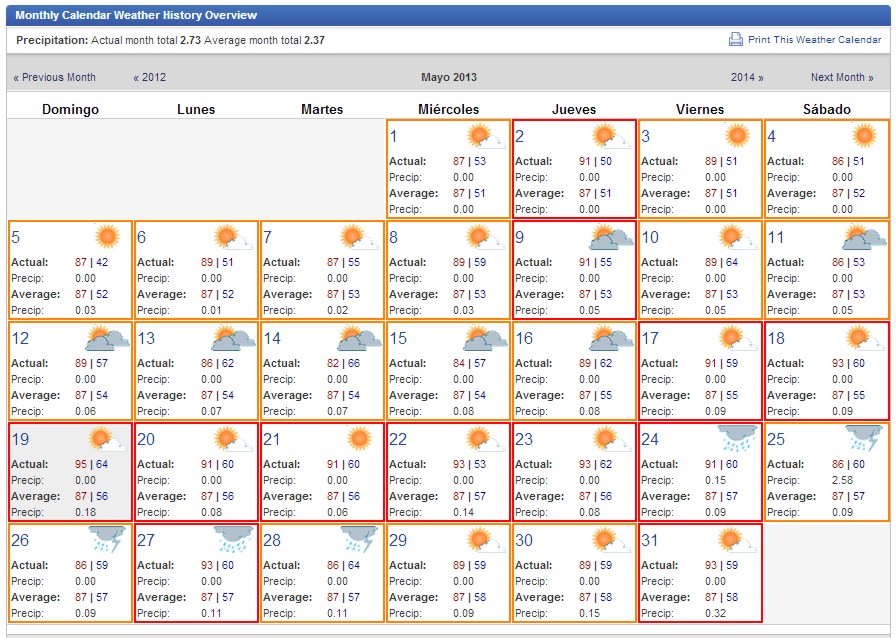The width and height of the screenshot is (896, 638).
Task: Open day 6 date number
Action: [x=142, y=237]
